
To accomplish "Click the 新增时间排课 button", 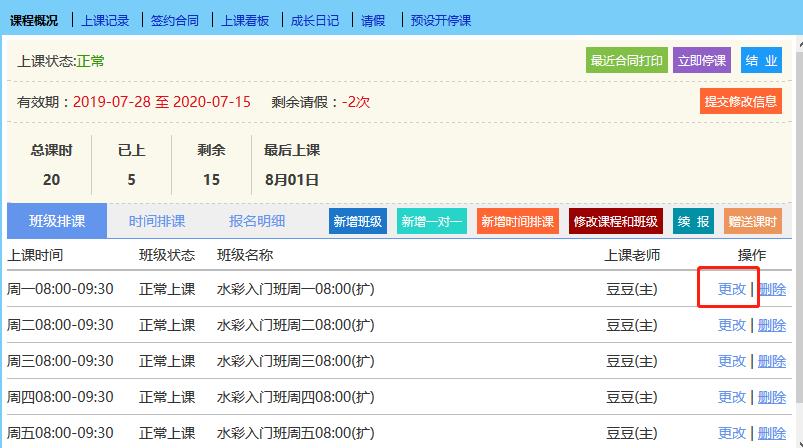I will point(516,222).
